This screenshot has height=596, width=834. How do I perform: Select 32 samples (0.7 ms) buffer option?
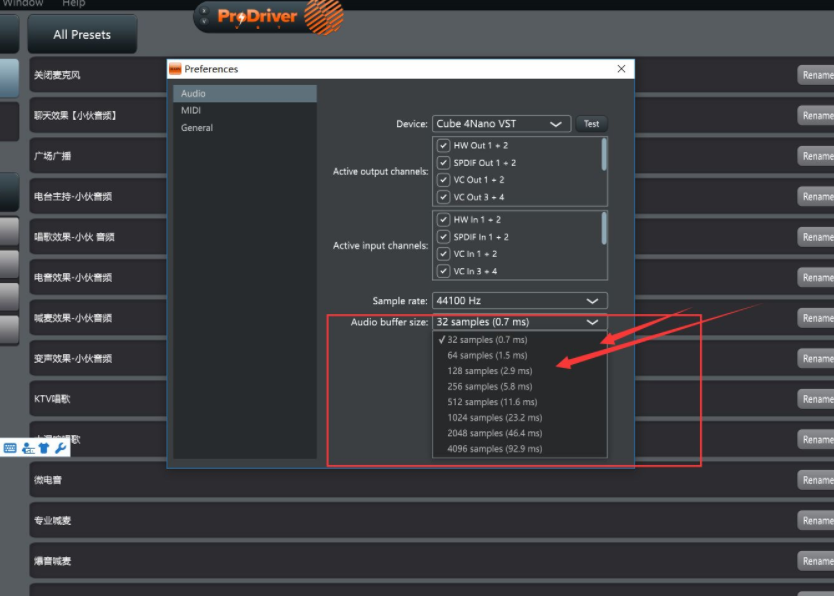[520, 340]
